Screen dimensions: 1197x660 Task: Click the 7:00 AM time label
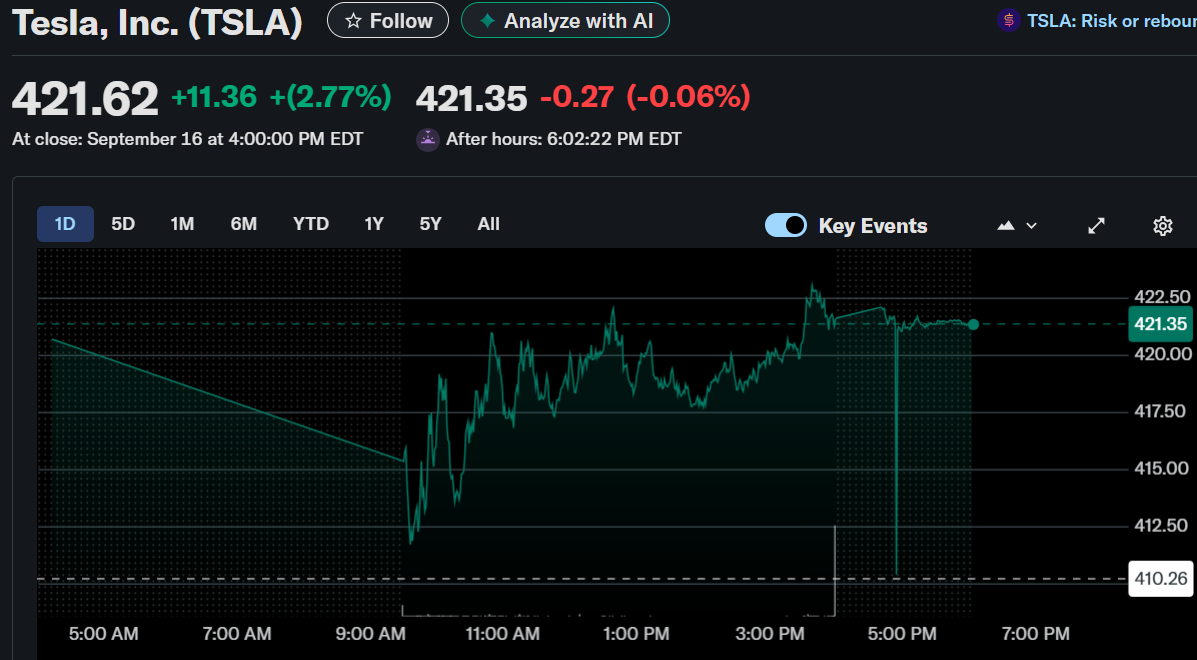click(x=237, y=633)
